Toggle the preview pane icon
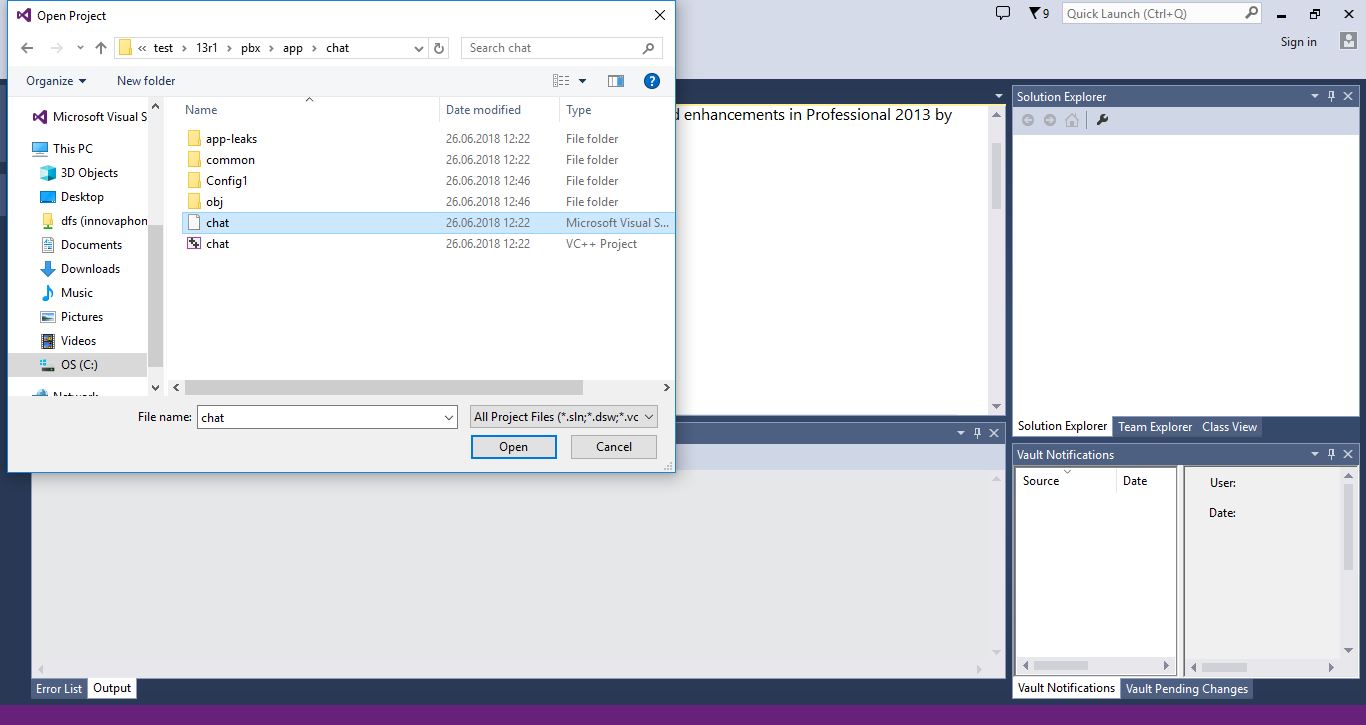 click(x=615, y=81)
